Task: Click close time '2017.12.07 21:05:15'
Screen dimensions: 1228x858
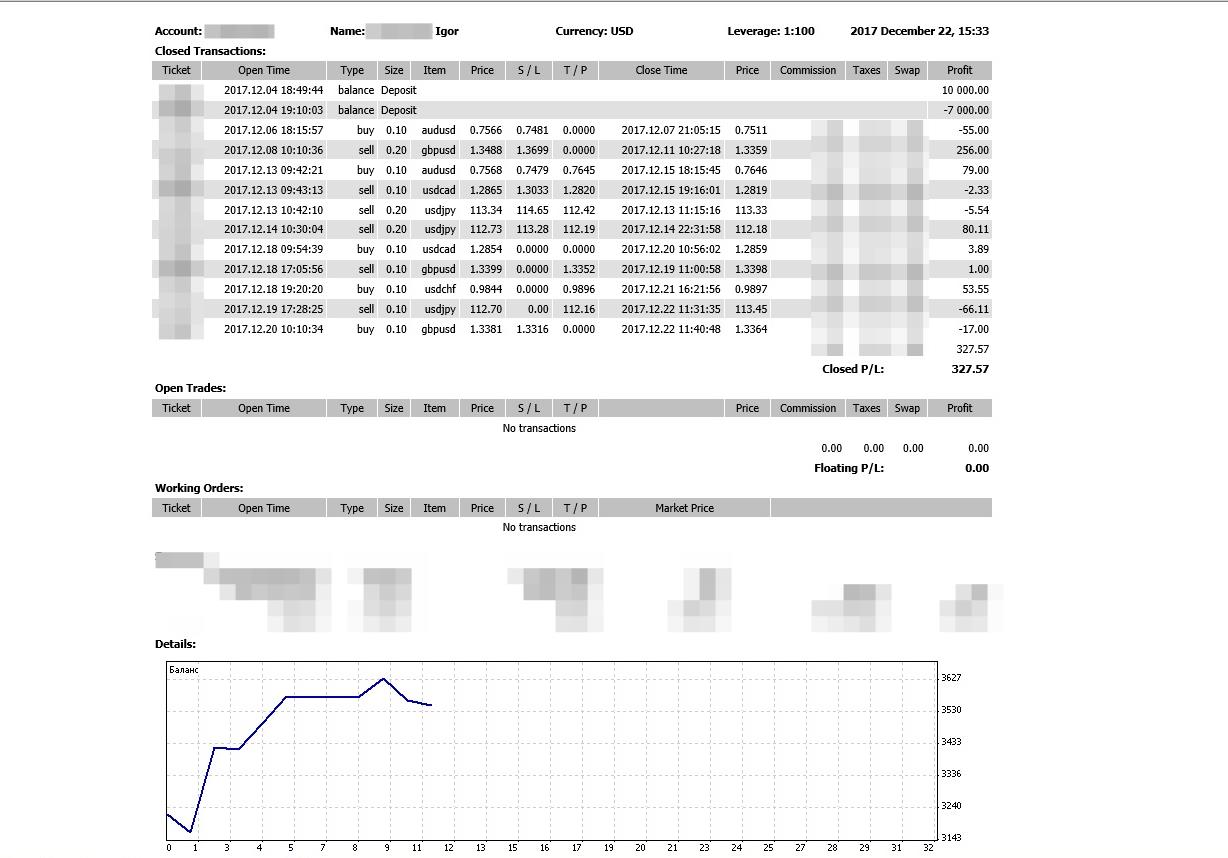Action: 670,130
